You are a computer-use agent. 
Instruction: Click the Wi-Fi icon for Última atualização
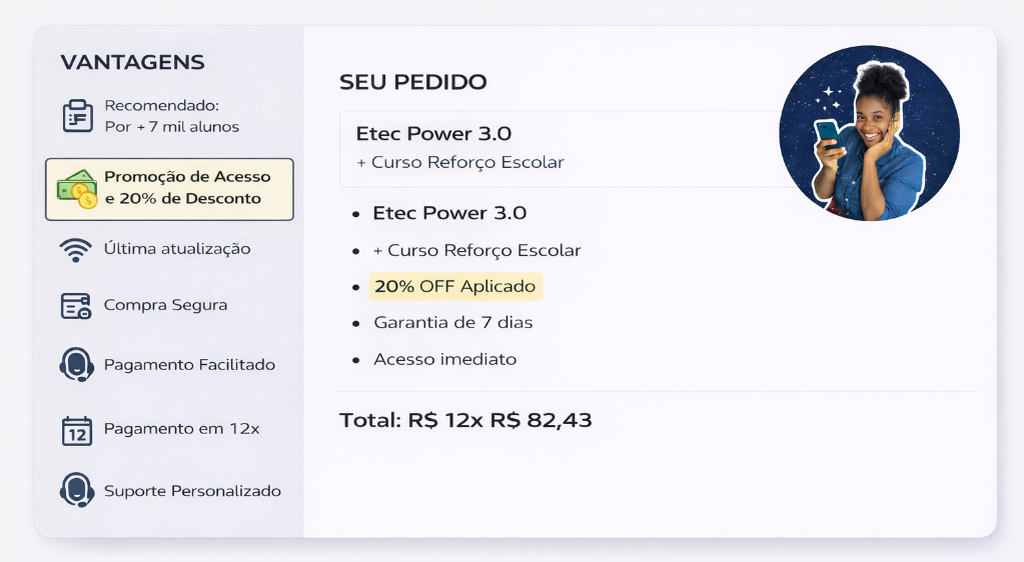[x=76, y=249]
